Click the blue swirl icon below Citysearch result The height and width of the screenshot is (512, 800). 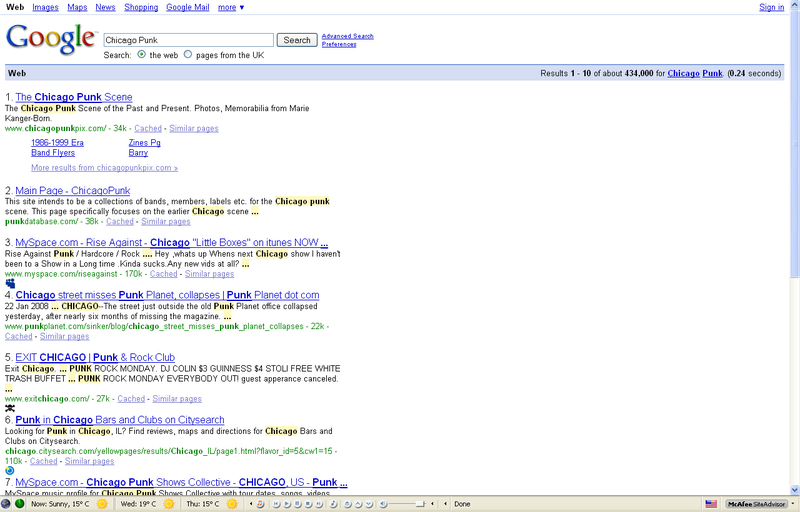coord(10,471)
